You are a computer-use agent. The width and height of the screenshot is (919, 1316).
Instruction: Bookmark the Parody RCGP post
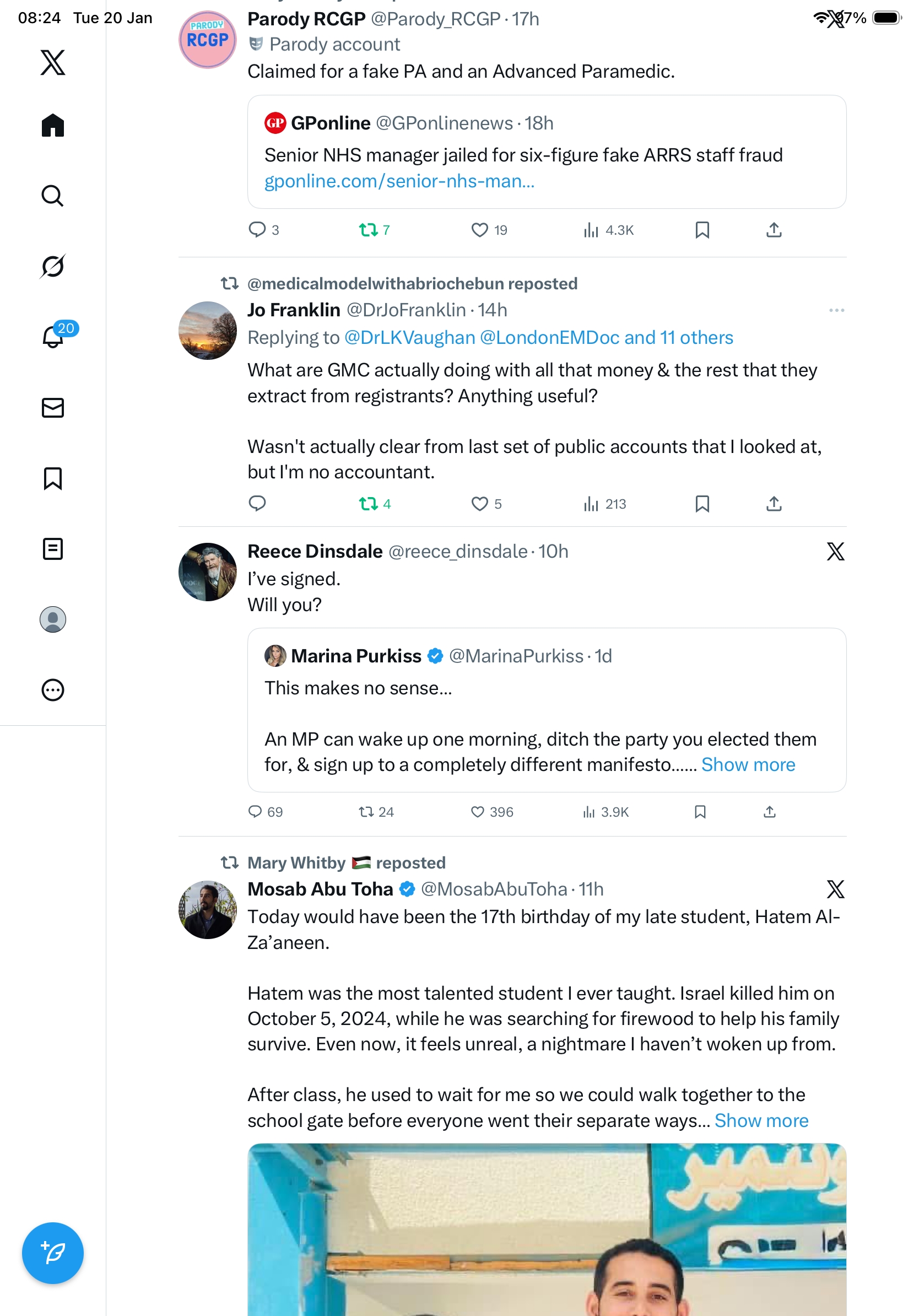(x=702, y=230)
